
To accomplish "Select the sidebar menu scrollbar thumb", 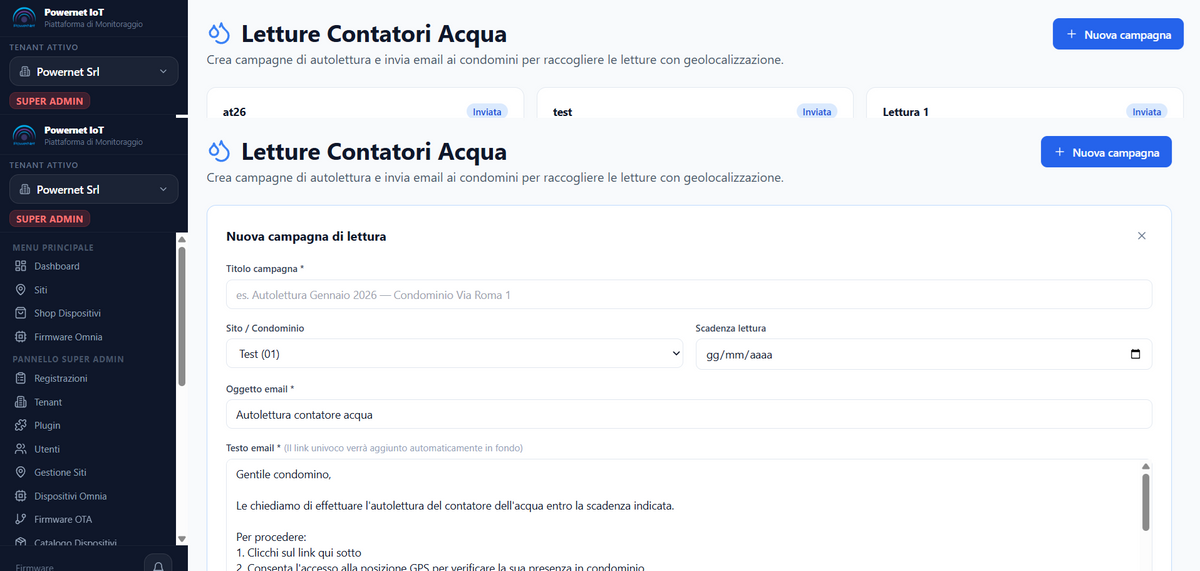I will (x=181, y=316).
